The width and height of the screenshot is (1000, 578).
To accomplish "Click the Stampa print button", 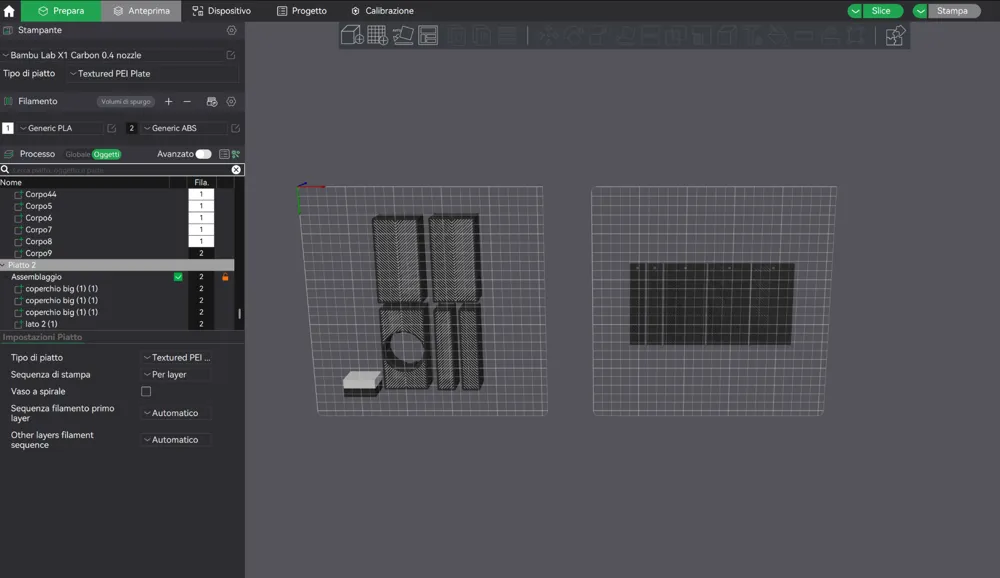I will pos(953,11).
